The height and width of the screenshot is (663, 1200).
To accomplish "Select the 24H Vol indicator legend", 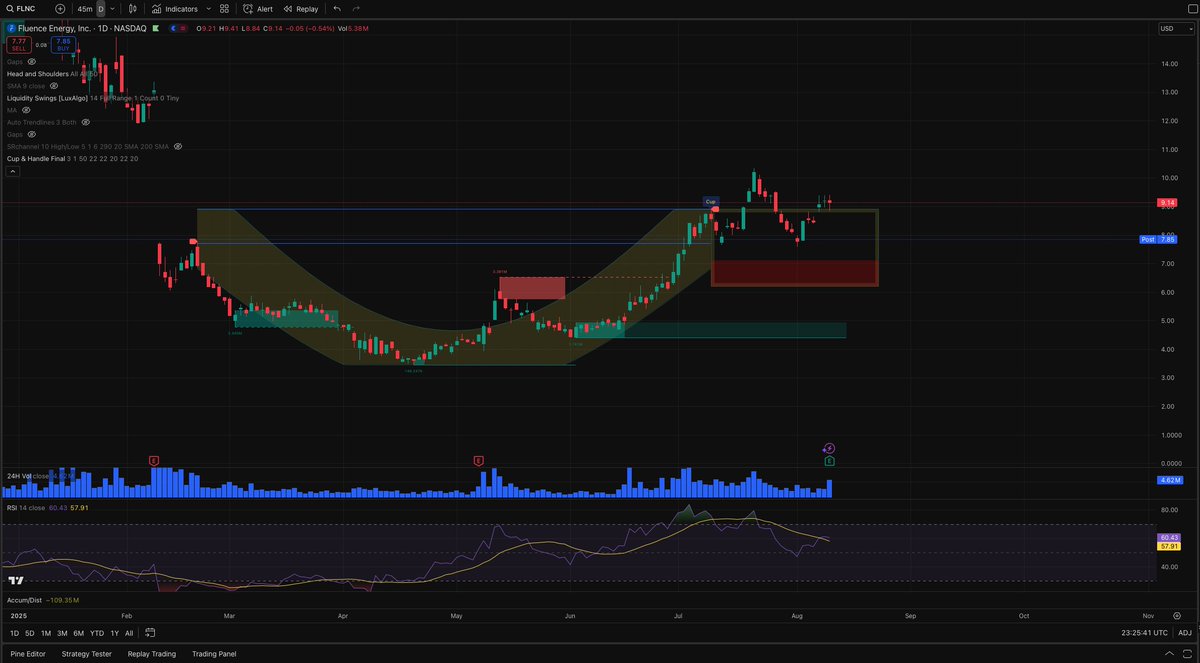I will (x=40, y=475).
